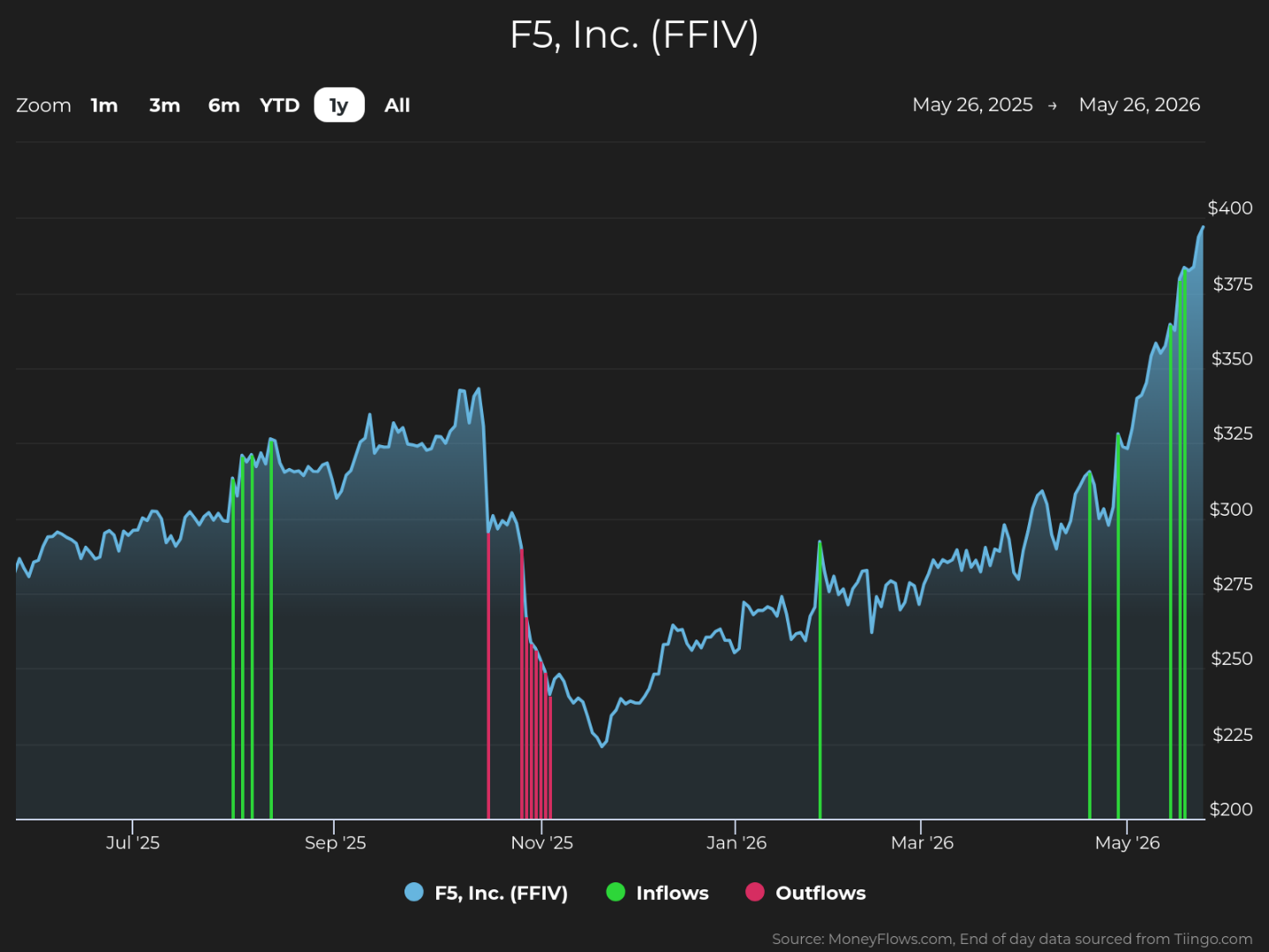Click the green Inflows legend dot
The height and width of the screenshot is (952, 1269).
click(x=616, y=892)
